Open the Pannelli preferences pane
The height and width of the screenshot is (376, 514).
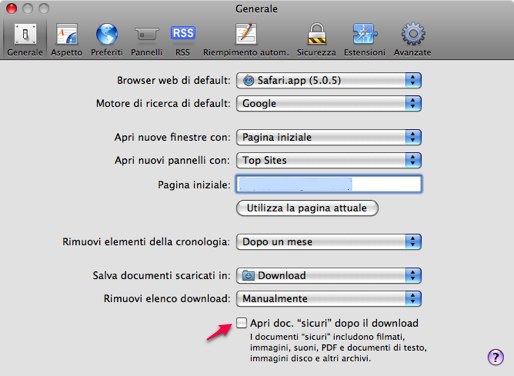click(x=147, y=40)
